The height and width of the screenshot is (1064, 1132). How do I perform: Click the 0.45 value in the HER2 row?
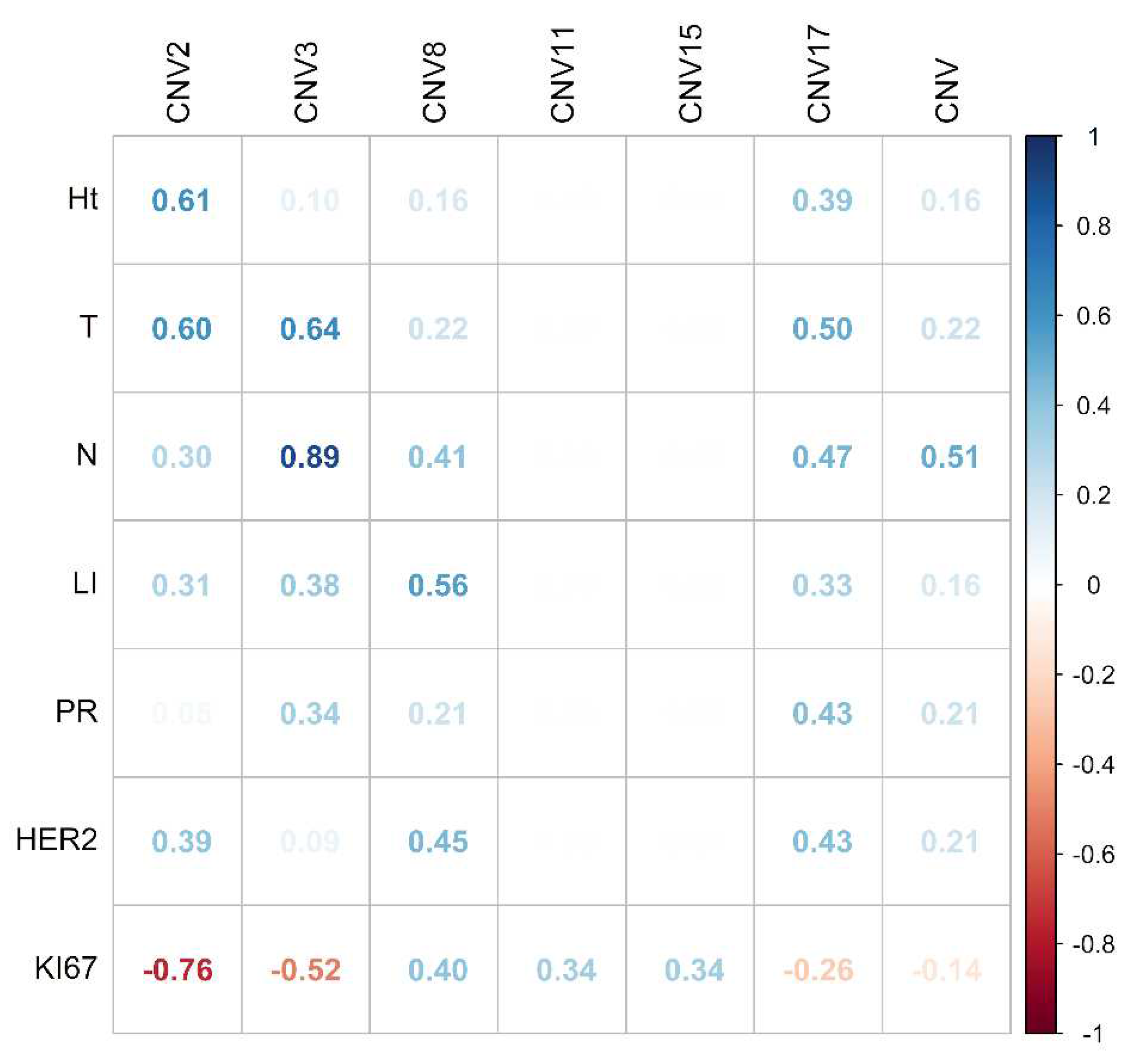click(x=438, y=842)
